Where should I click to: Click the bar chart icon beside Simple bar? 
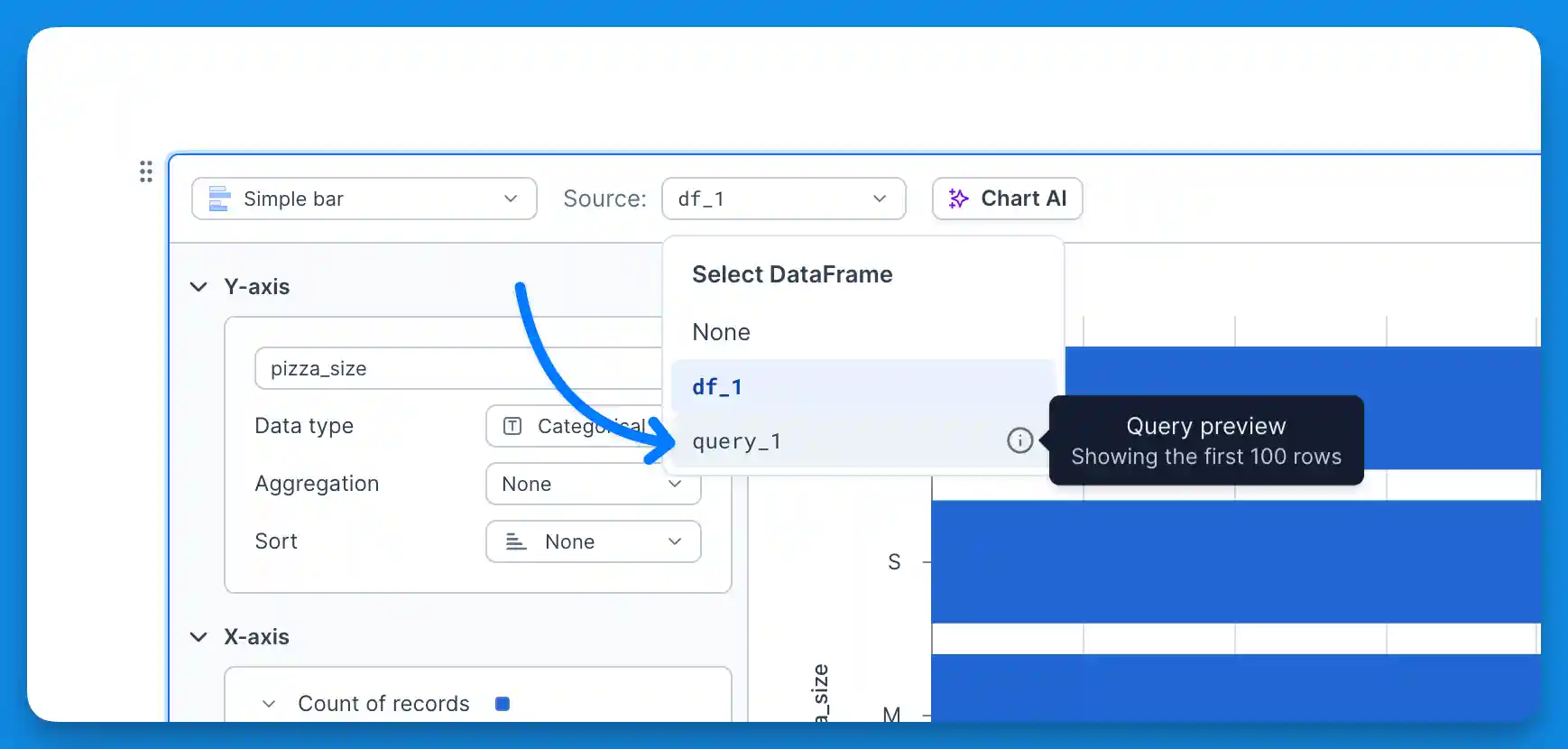coord(217,199)
